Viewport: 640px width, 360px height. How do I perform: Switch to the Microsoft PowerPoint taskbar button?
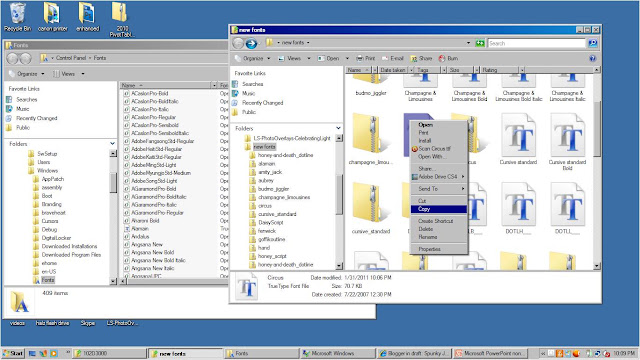[x=490, y=353]
